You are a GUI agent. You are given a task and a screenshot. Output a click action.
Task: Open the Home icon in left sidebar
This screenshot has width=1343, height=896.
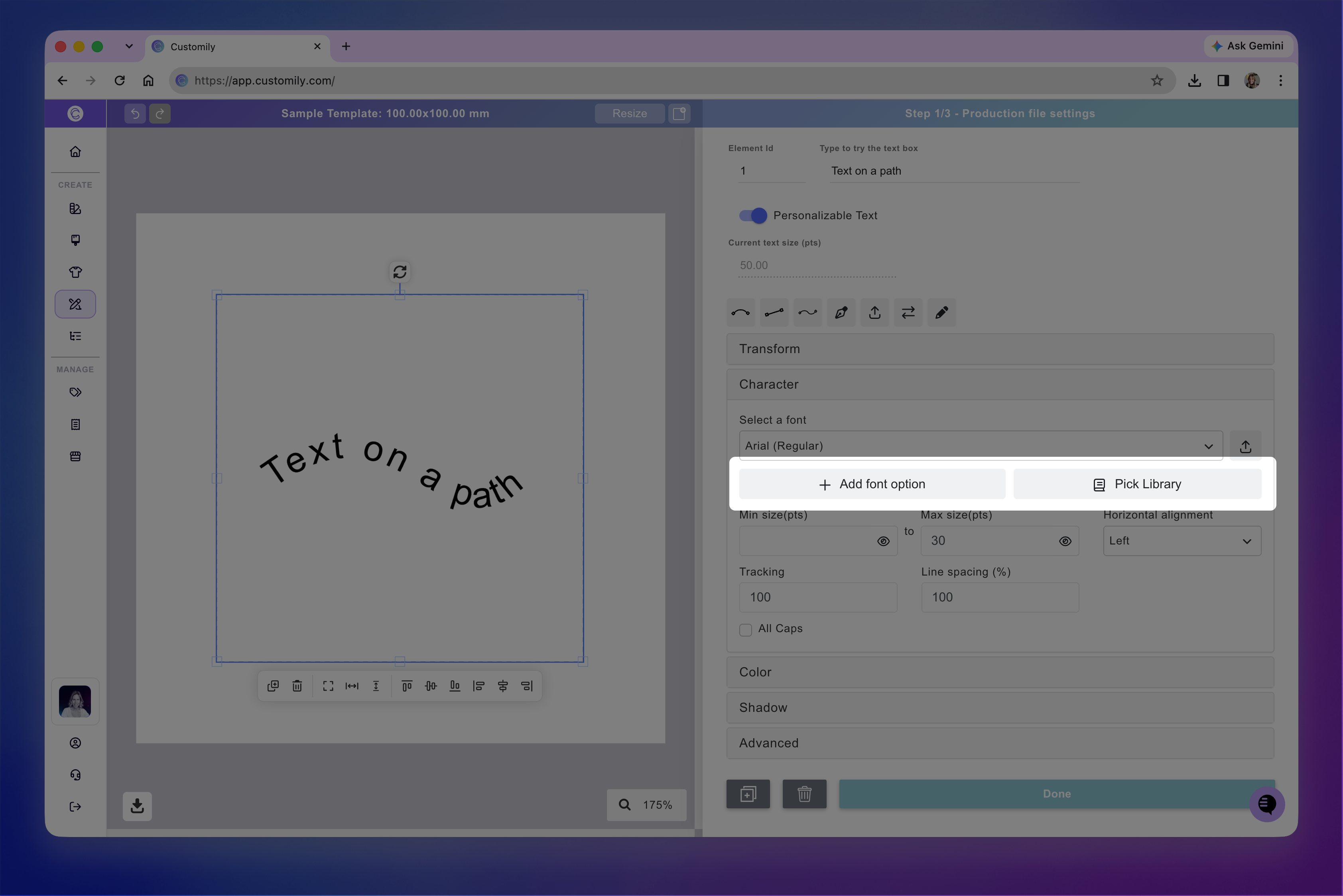pos(75,152)
